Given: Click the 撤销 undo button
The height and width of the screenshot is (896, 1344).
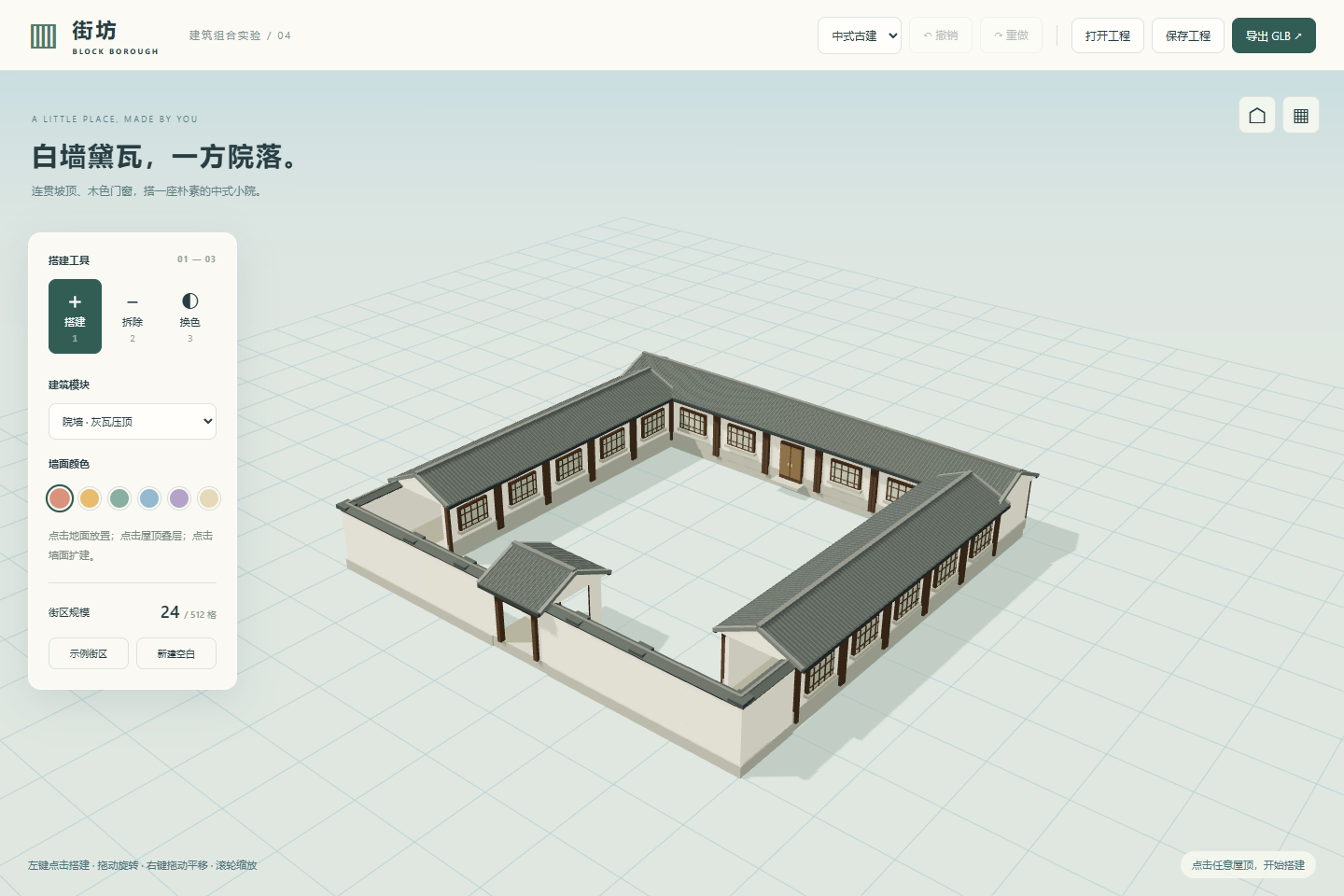Looking at the screenshot, I should tap(941, 35).
